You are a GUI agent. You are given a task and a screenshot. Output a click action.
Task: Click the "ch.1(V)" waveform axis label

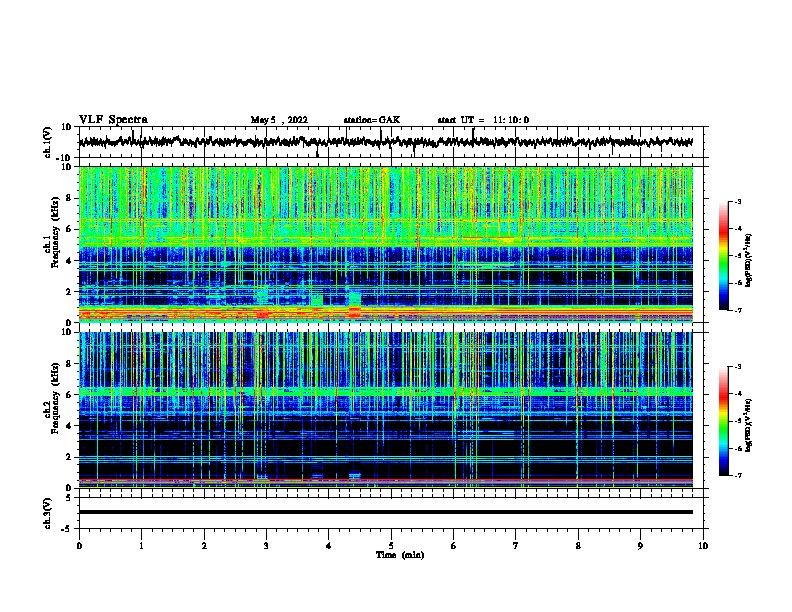click(x=48, y=142)
